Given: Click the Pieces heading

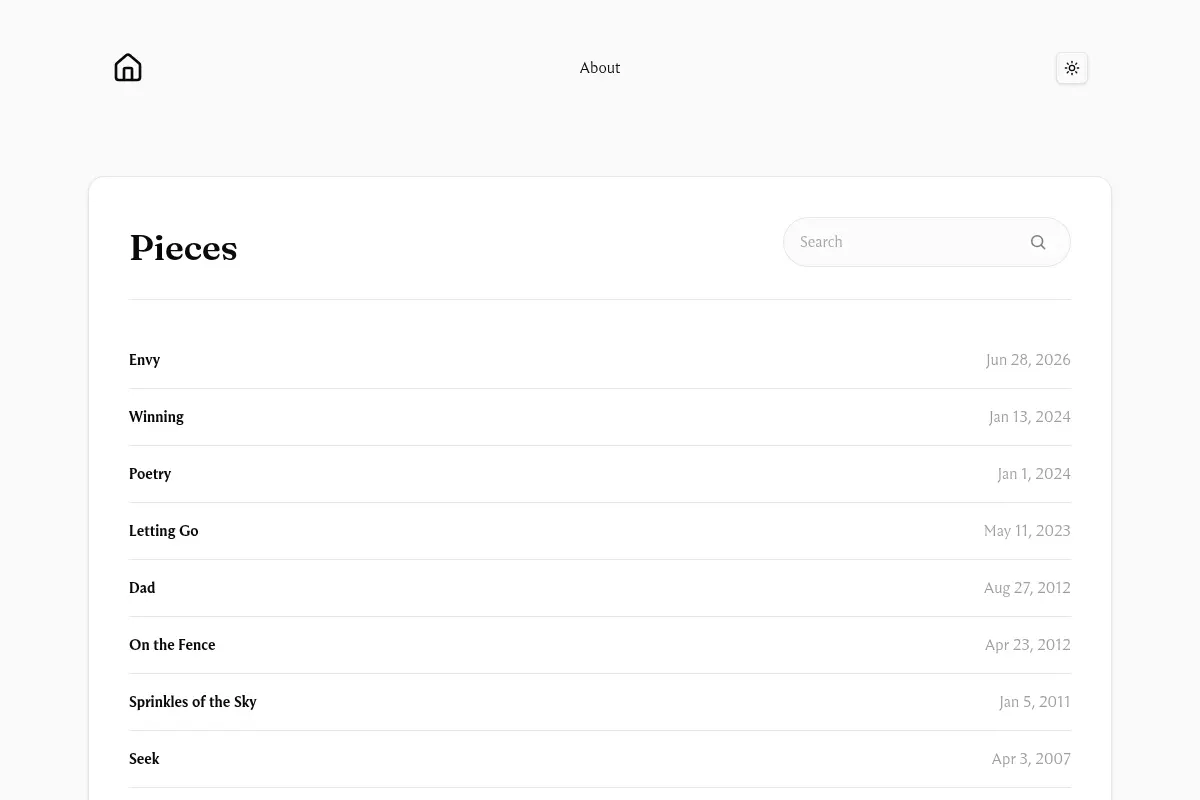Looking at the screenshot, I should 183,248.
